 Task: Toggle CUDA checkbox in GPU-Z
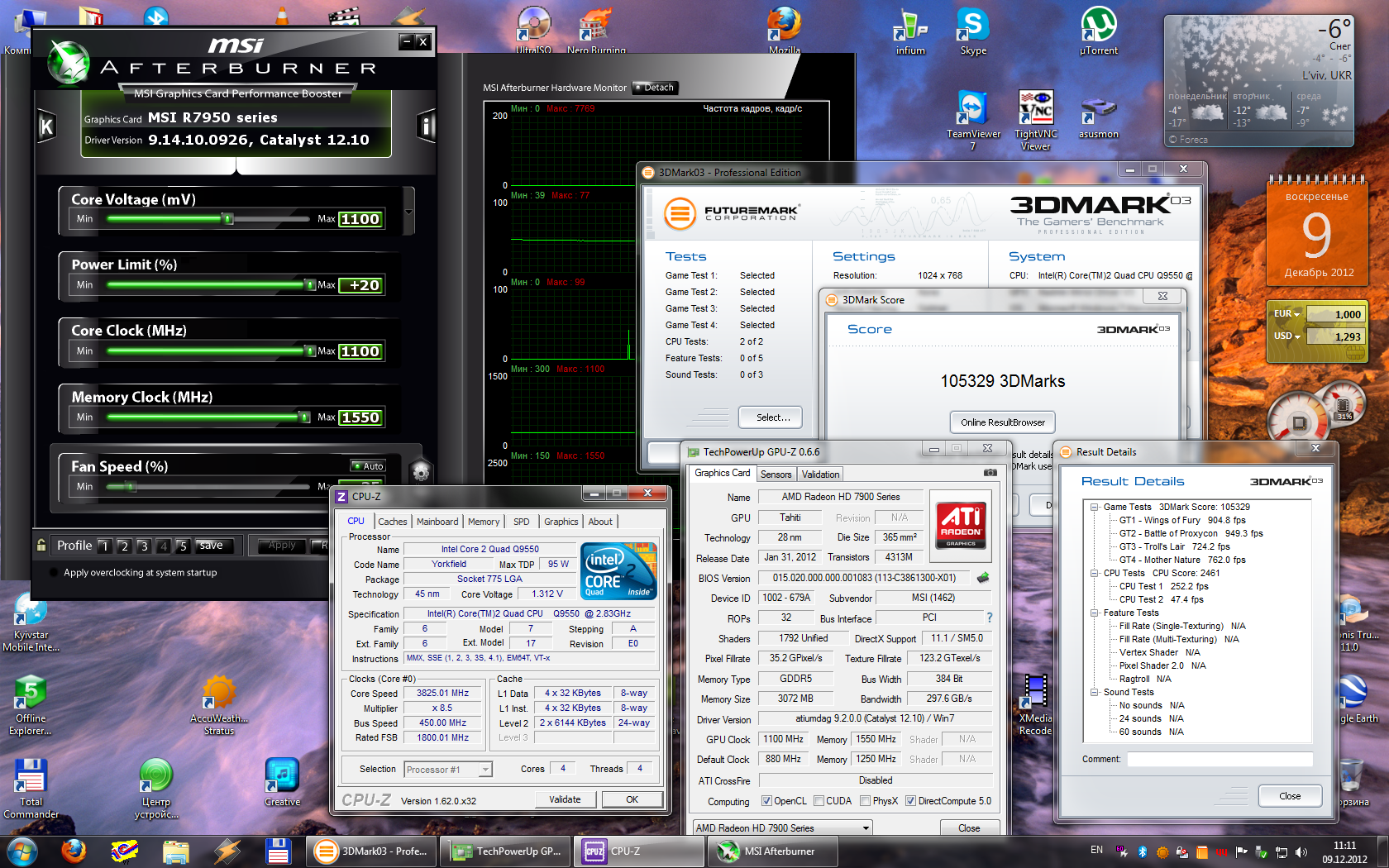pyautogui.click(x=819, y=800)
